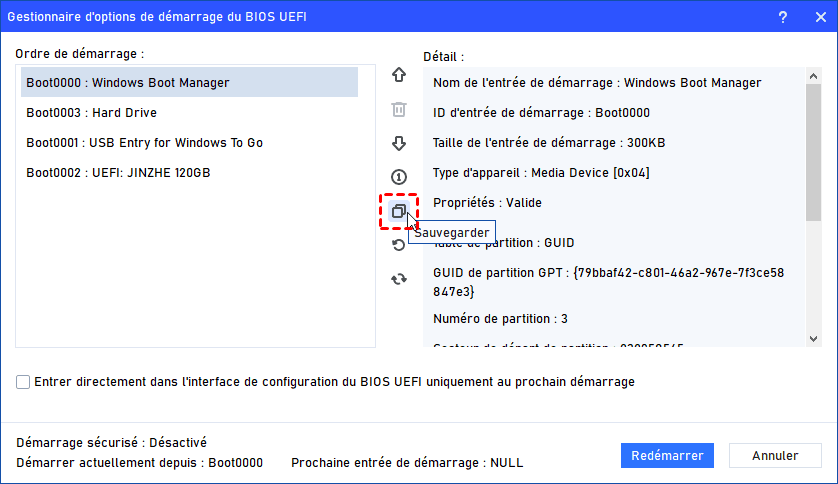Select the Boot0003 Hard Drive entry
The image size is (838, 484).
(x=92, y=113)
